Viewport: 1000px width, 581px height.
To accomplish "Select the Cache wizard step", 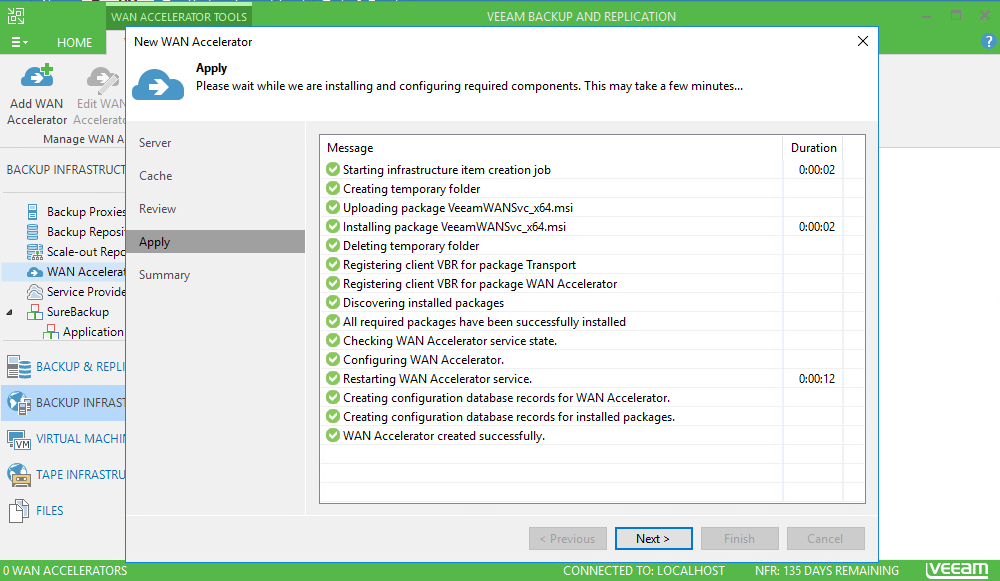I will click(x=156, y=176).
